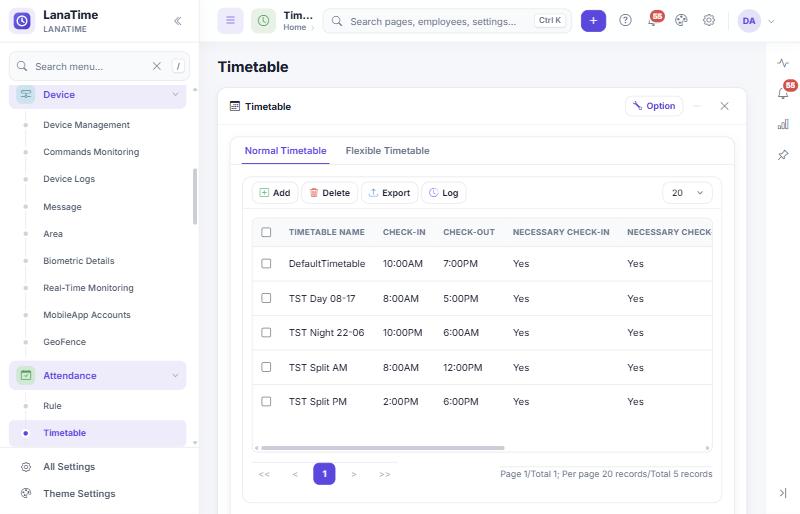Viewport: 800px width, 514px height.
Task: Collapse right rail with arrow icon
Action: [x=783, y=493]
